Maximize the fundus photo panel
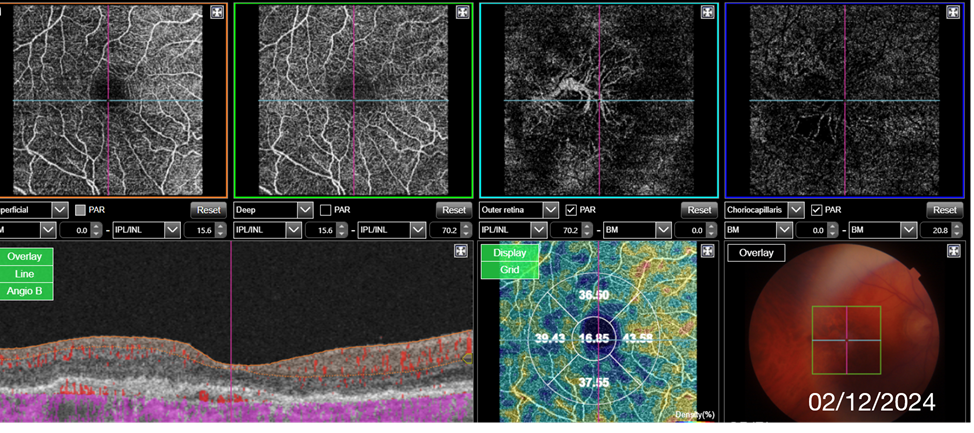Viewport: 974px width, 433px height. [x=953, y=250]
